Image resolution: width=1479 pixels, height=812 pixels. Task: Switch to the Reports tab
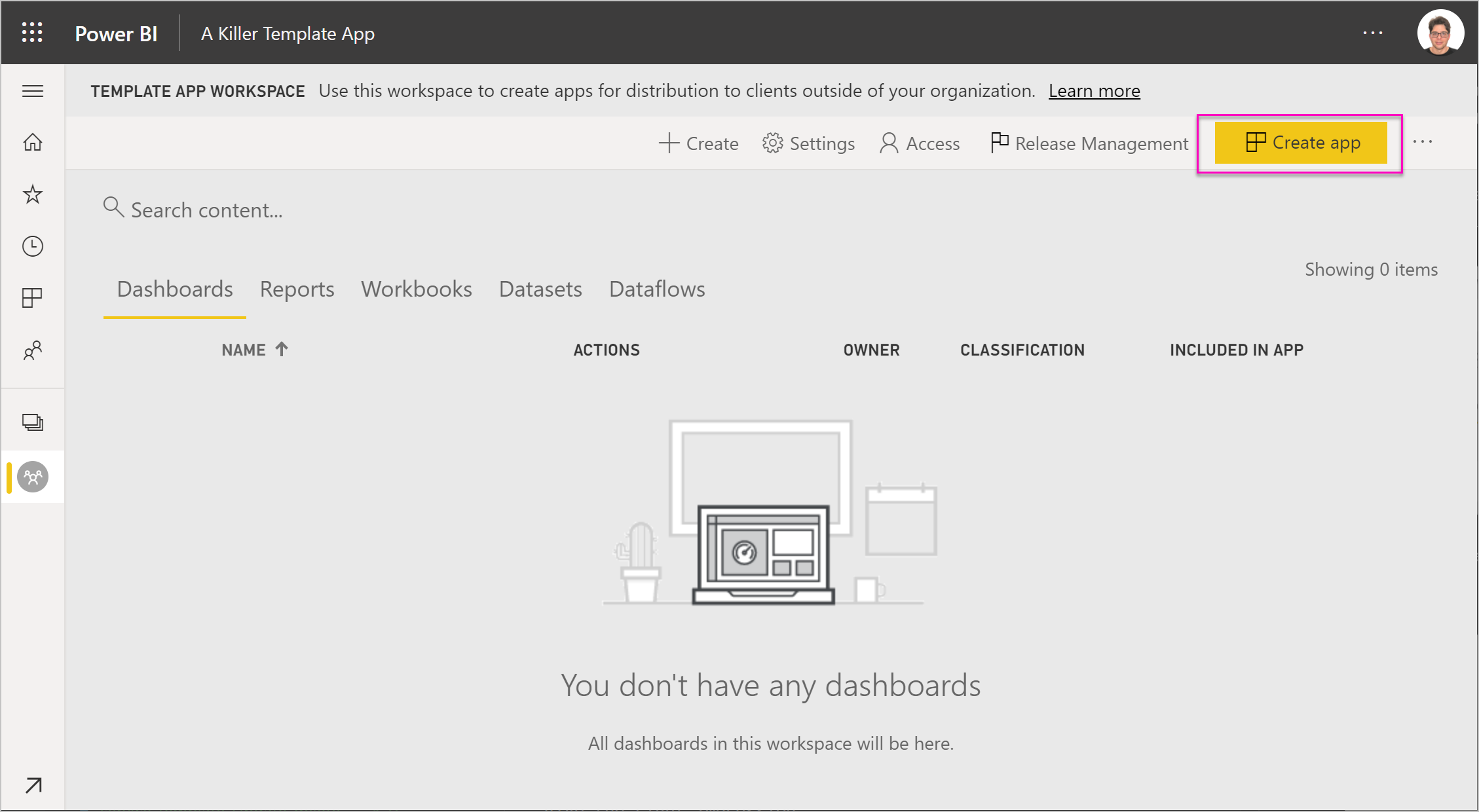[297, 289]
